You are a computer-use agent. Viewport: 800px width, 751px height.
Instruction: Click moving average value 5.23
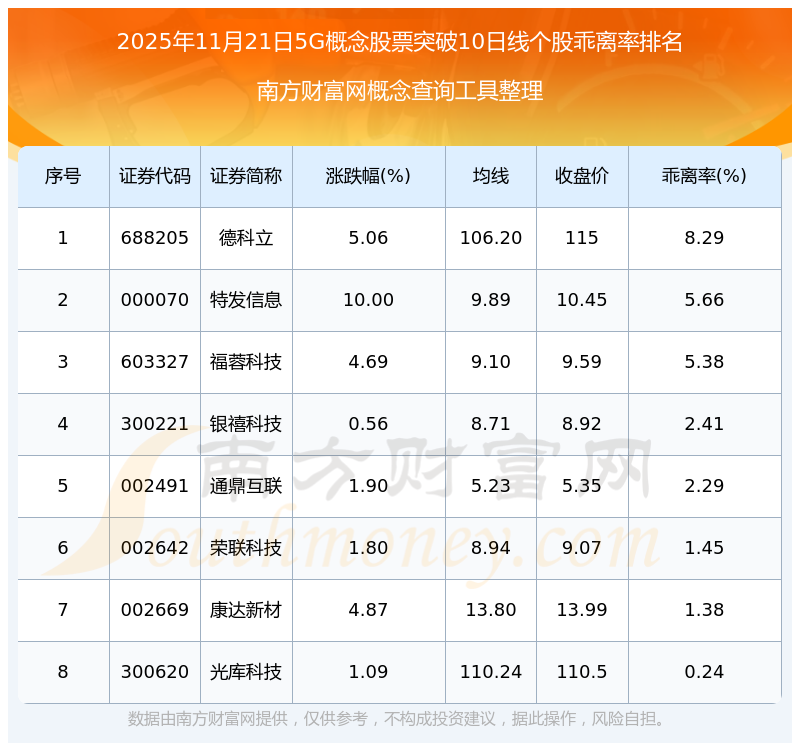(x=491, y=486)
